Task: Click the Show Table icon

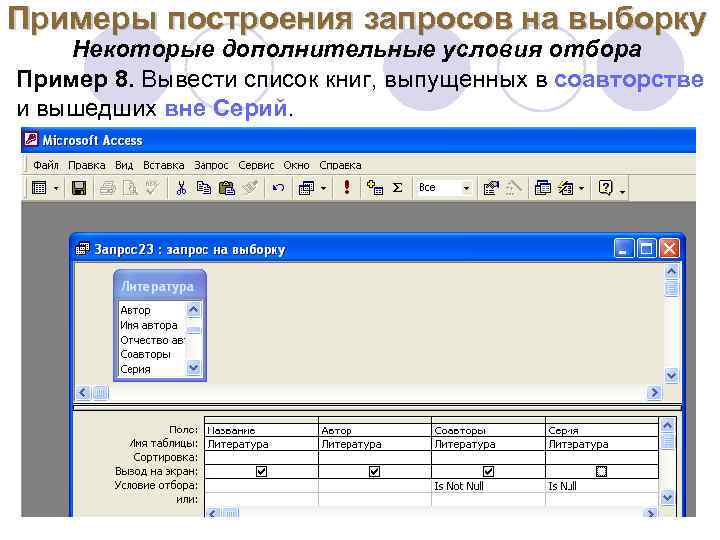Action: click(375, 188)
